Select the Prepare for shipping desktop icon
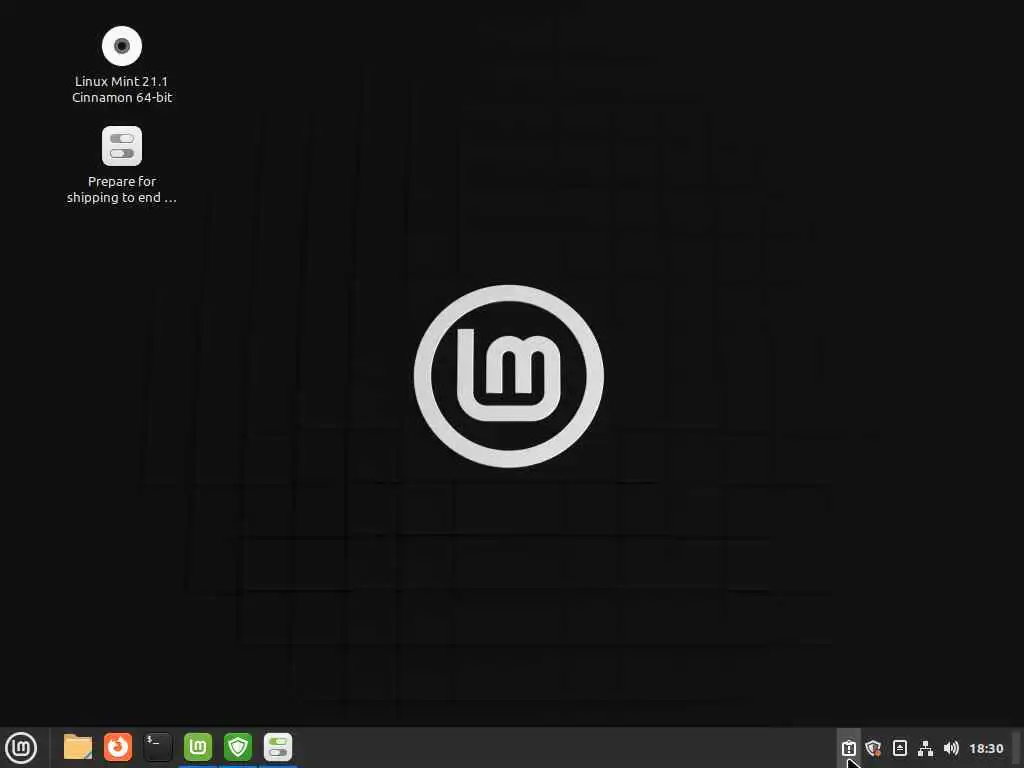The image size is (1024, 768). 122,146
